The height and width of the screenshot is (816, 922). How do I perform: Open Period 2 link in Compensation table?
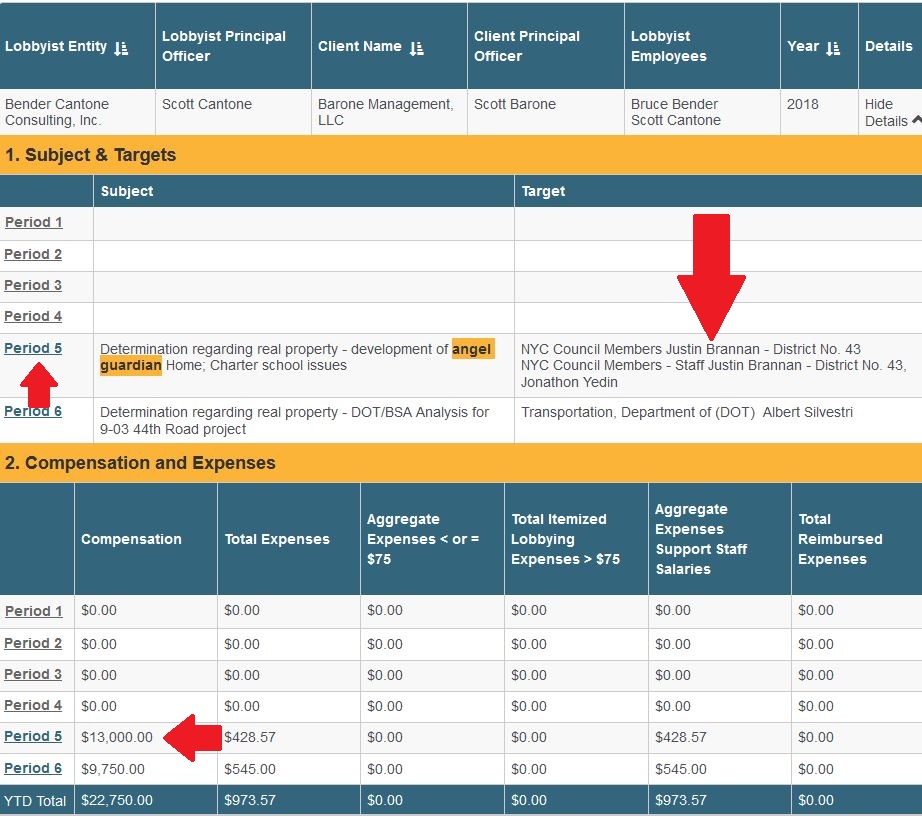click(33, 643)
